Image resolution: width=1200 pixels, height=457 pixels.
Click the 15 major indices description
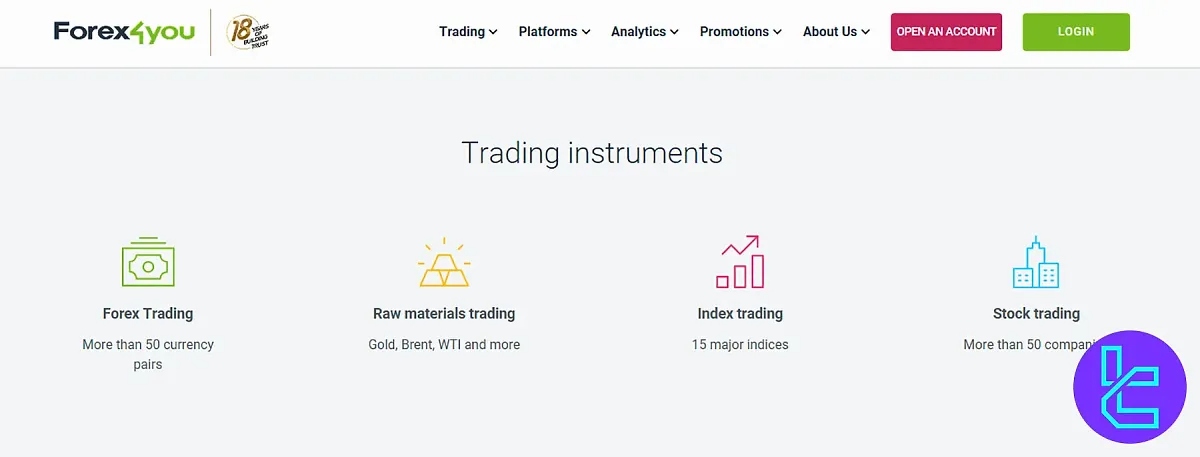pyautogui.click(x=740, y=345)
